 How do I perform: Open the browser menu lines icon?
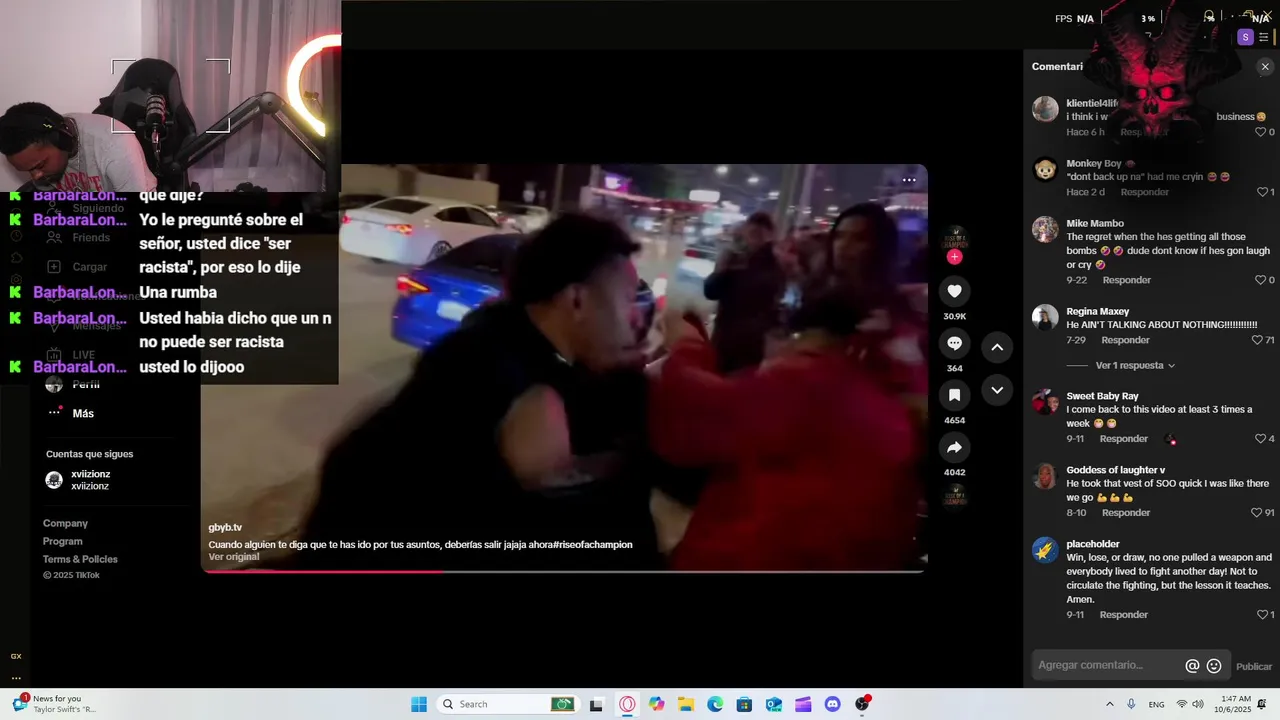(x=1264, y=37)
